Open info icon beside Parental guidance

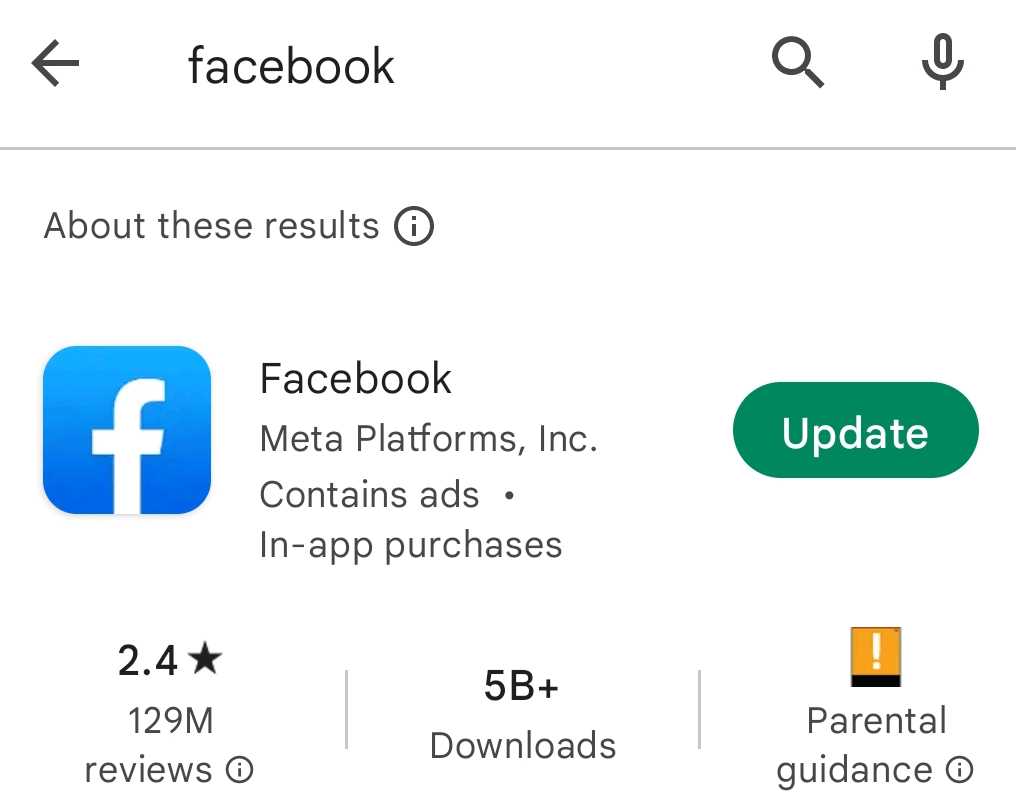click(960, 770)
